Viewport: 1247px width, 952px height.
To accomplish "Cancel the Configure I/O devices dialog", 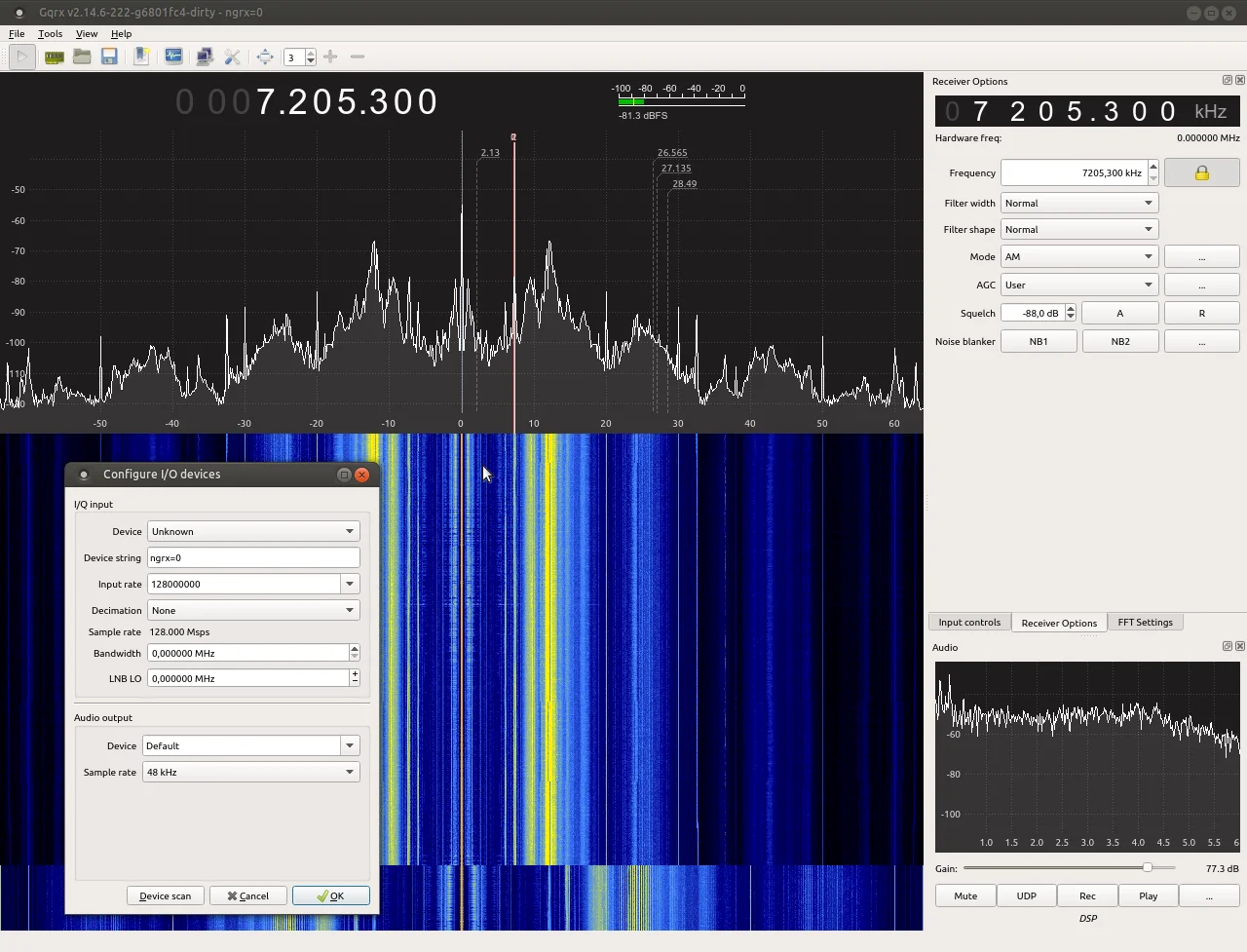I will [x=248, y=895].
